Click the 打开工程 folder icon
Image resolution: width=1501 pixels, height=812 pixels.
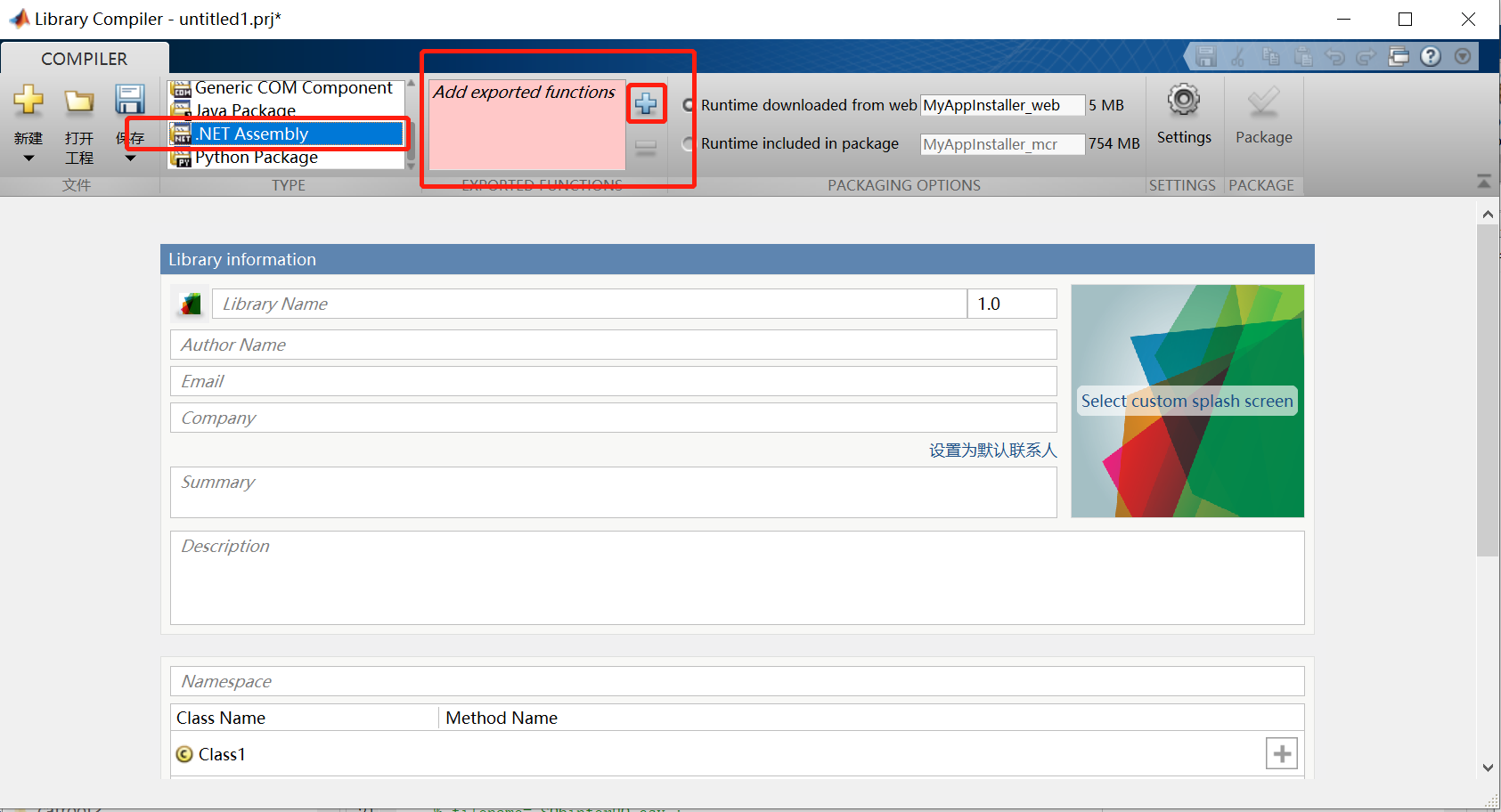[79, 101]
